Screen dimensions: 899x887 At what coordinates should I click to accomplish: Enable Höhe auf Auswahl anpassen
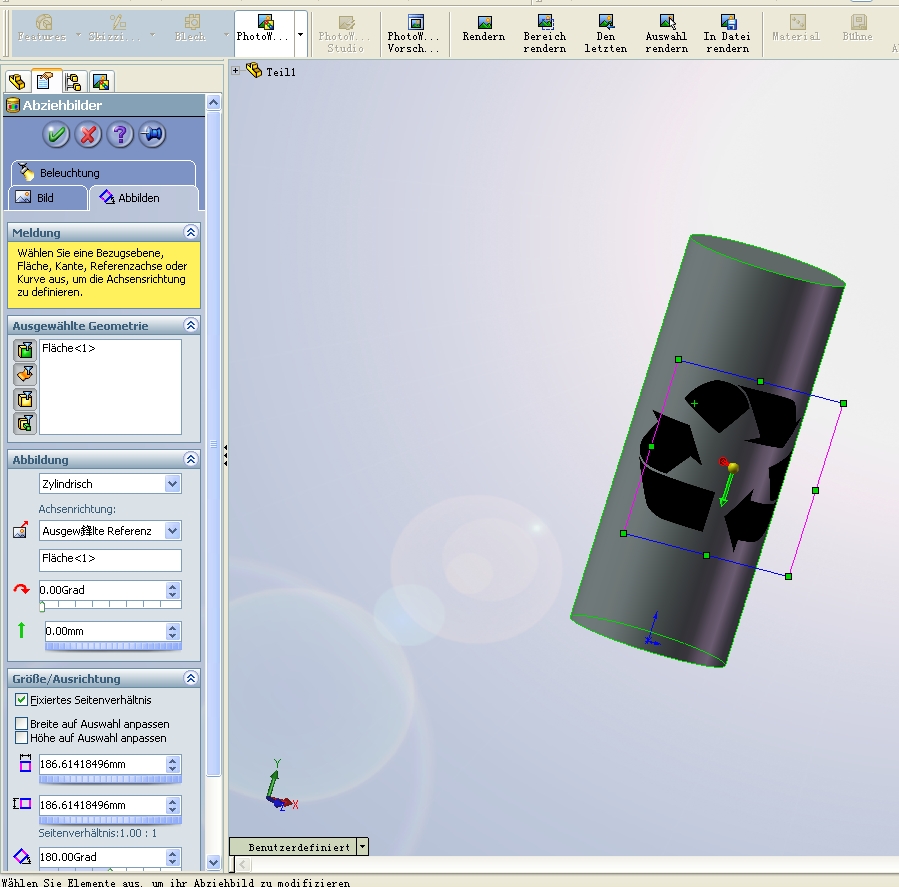[x=21, y=737]
